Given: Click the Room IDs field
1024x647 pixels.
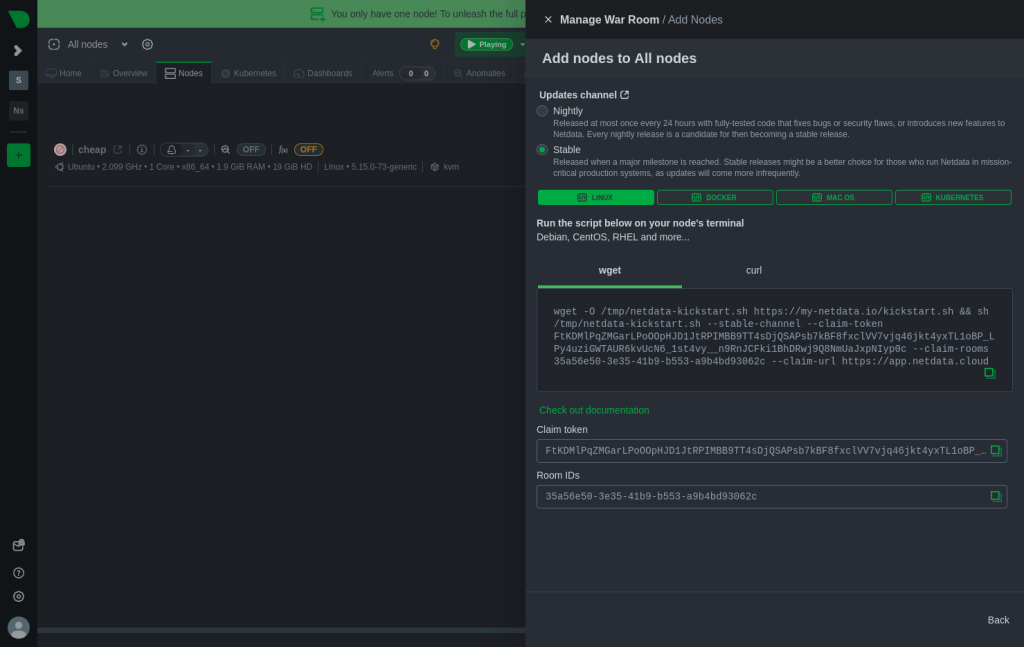Looking at the screenshot, I should 771,496.
